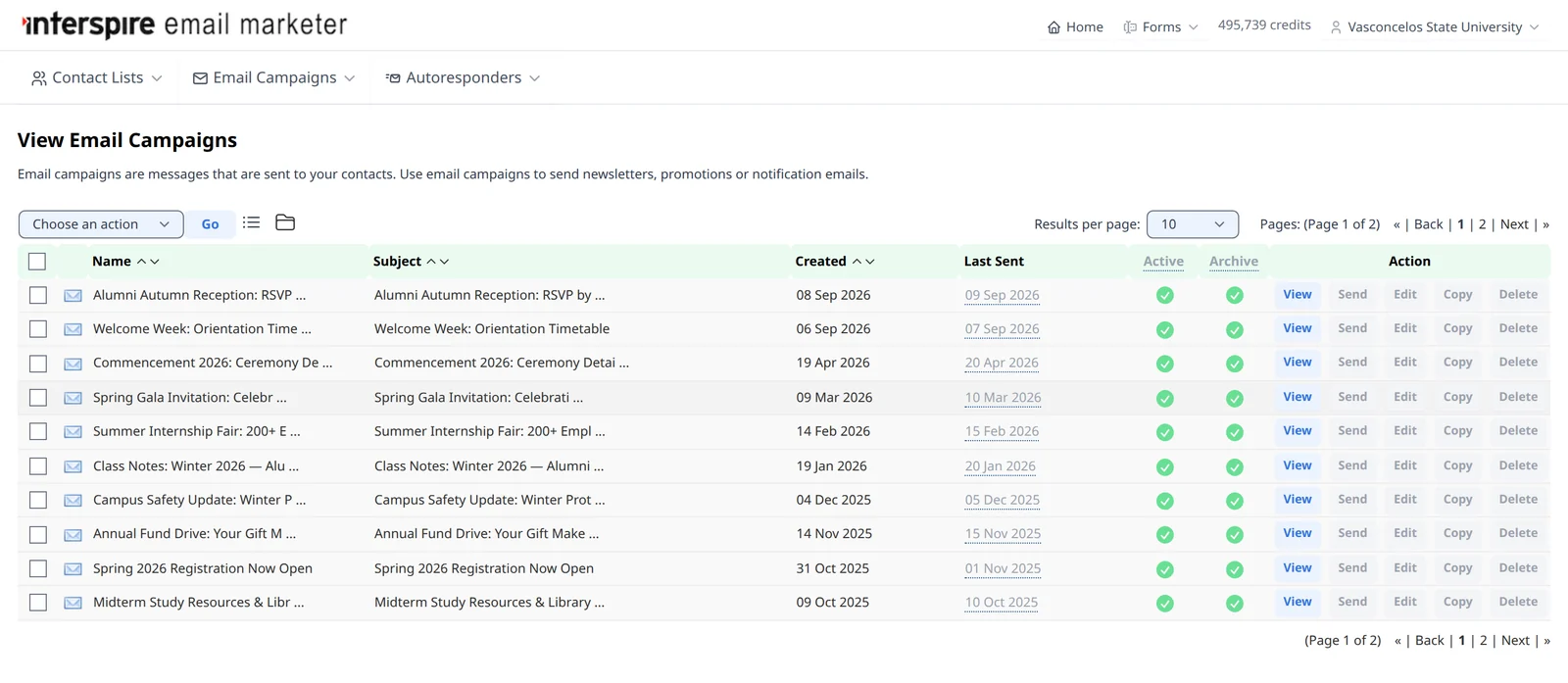Expand the Email Campaigns menu

(273, 77)
